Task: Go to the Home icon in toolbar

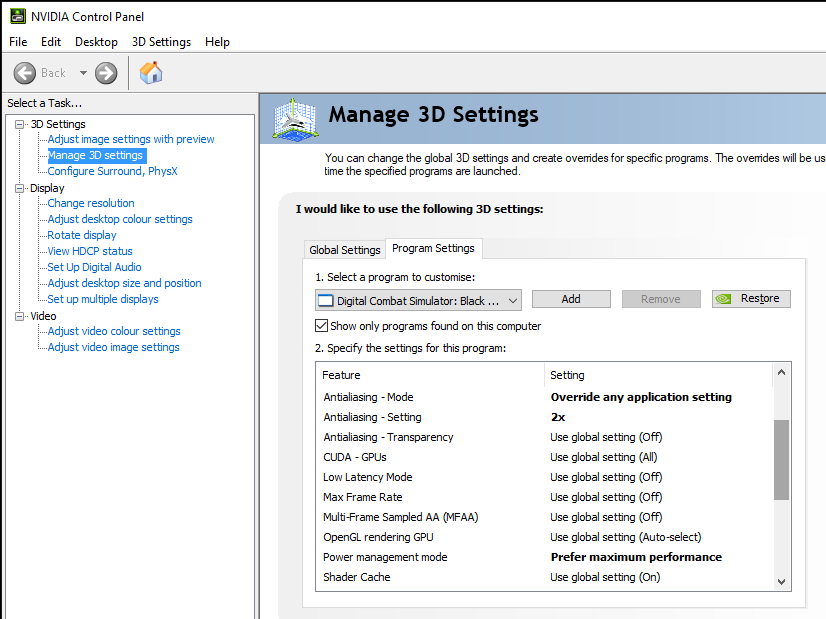Action: (x=151, y=73)
